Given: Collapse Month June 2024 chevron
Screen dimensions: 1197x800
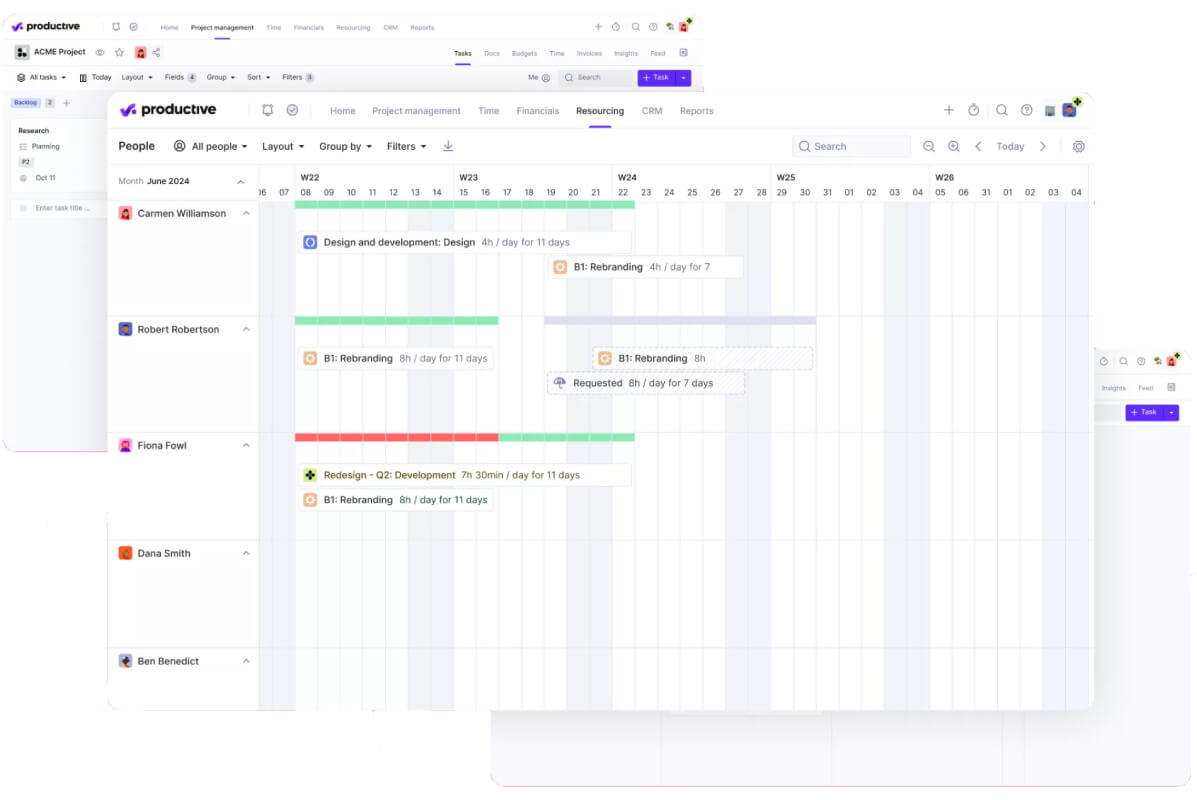Looking at the screenshot, I should (x=240, y=182).
